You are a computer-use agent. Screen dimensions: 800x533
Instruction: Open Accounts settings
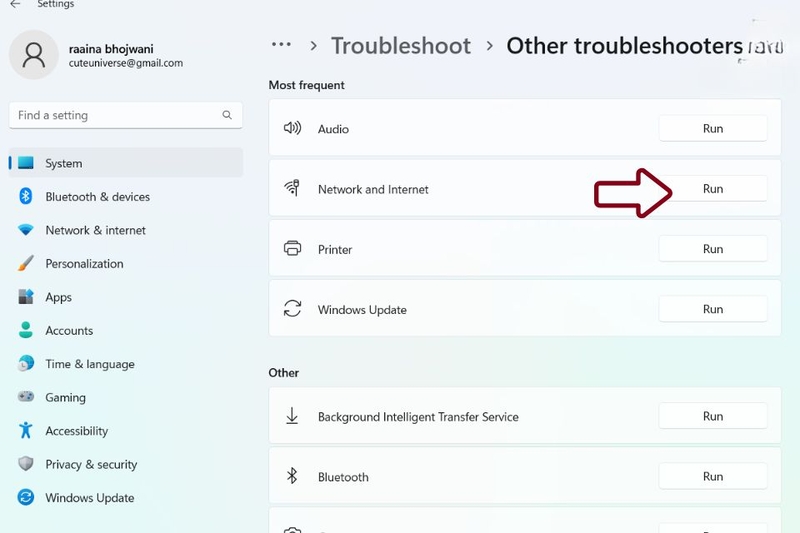pyautogui.click(x=126, y=331)
